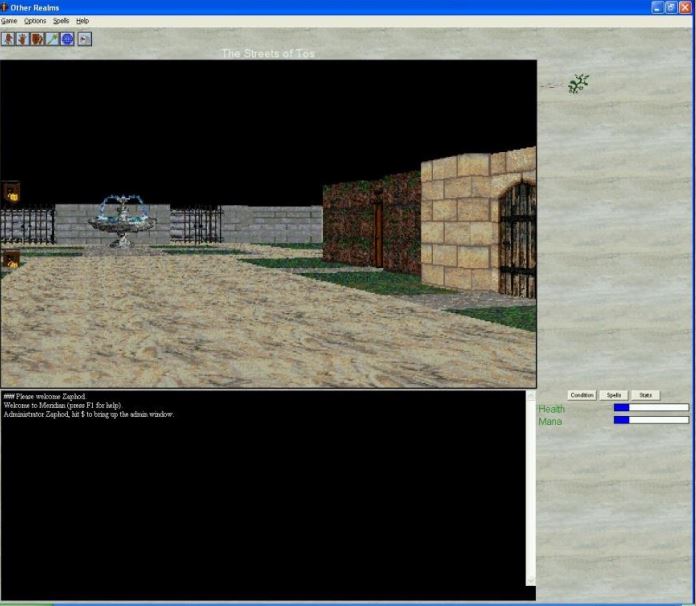This screenshot has height=606, width=696.
Task: Close the Other Realms window
Action: click(685, 8)
